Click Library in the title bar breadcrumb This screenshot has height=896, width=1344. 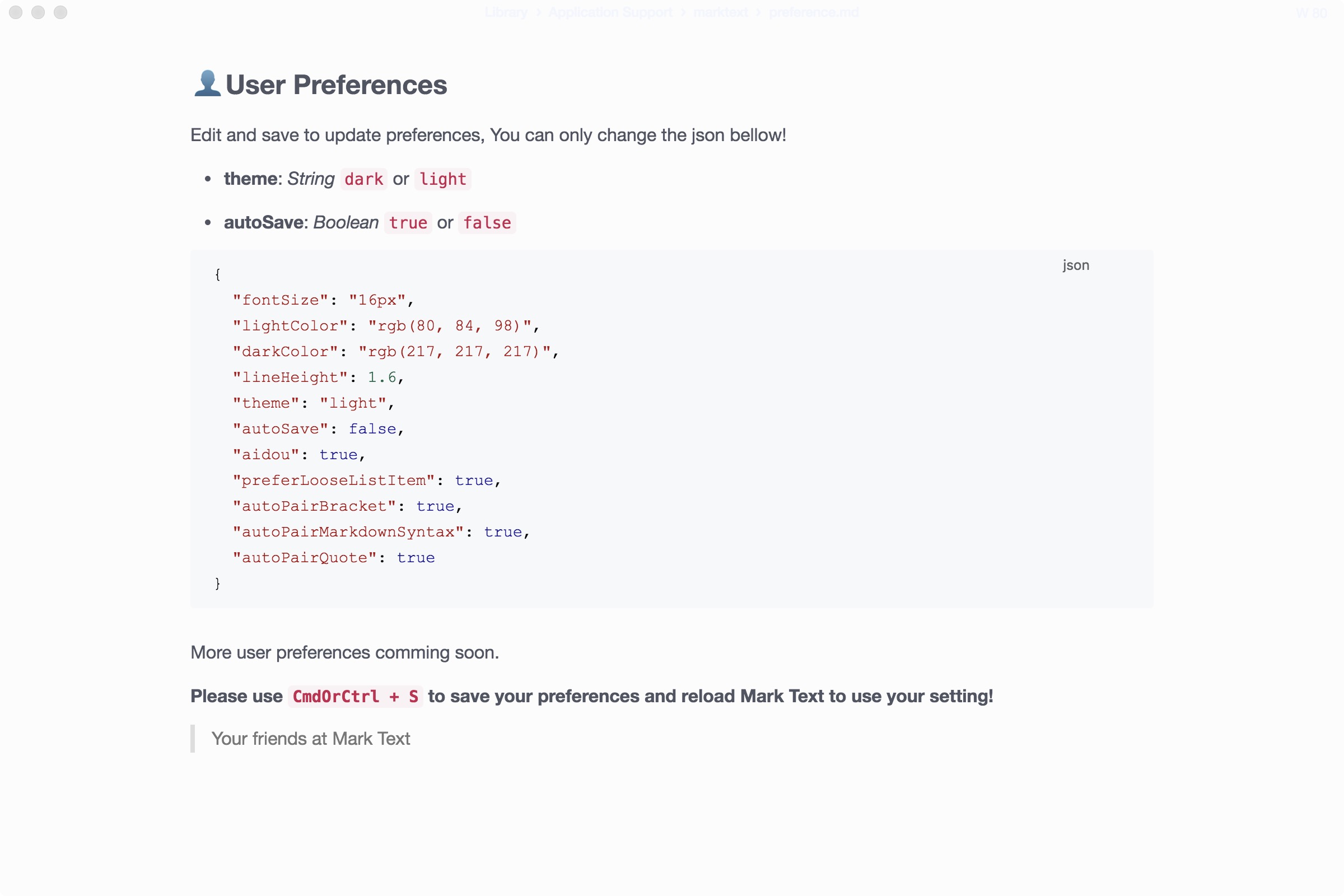coord(506,12)
